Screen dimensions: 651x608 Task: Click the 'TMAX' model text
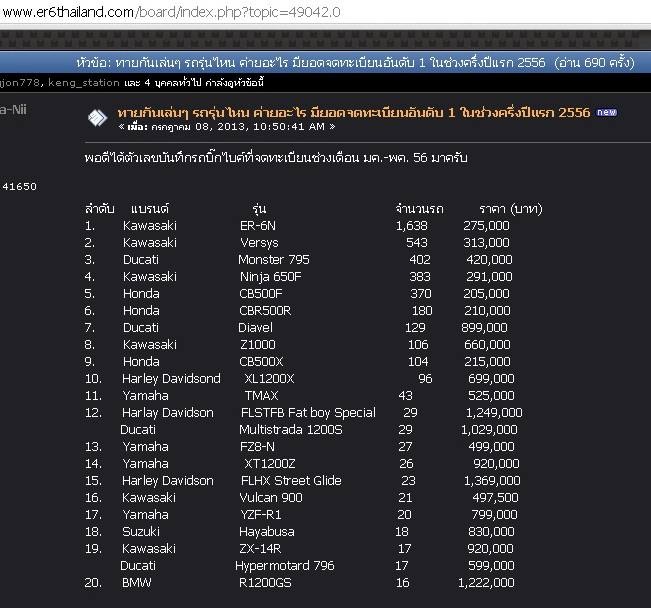pos(261,396)
